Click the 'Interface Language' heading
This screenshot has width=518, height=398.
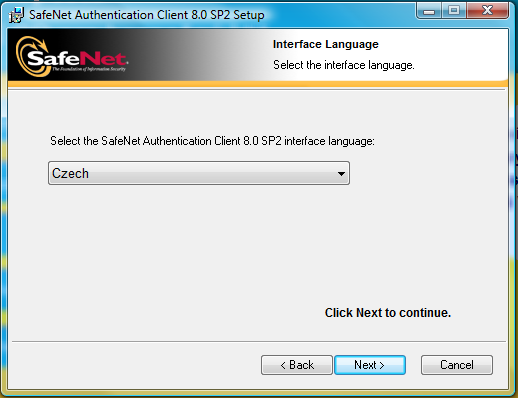coord(326,44)
